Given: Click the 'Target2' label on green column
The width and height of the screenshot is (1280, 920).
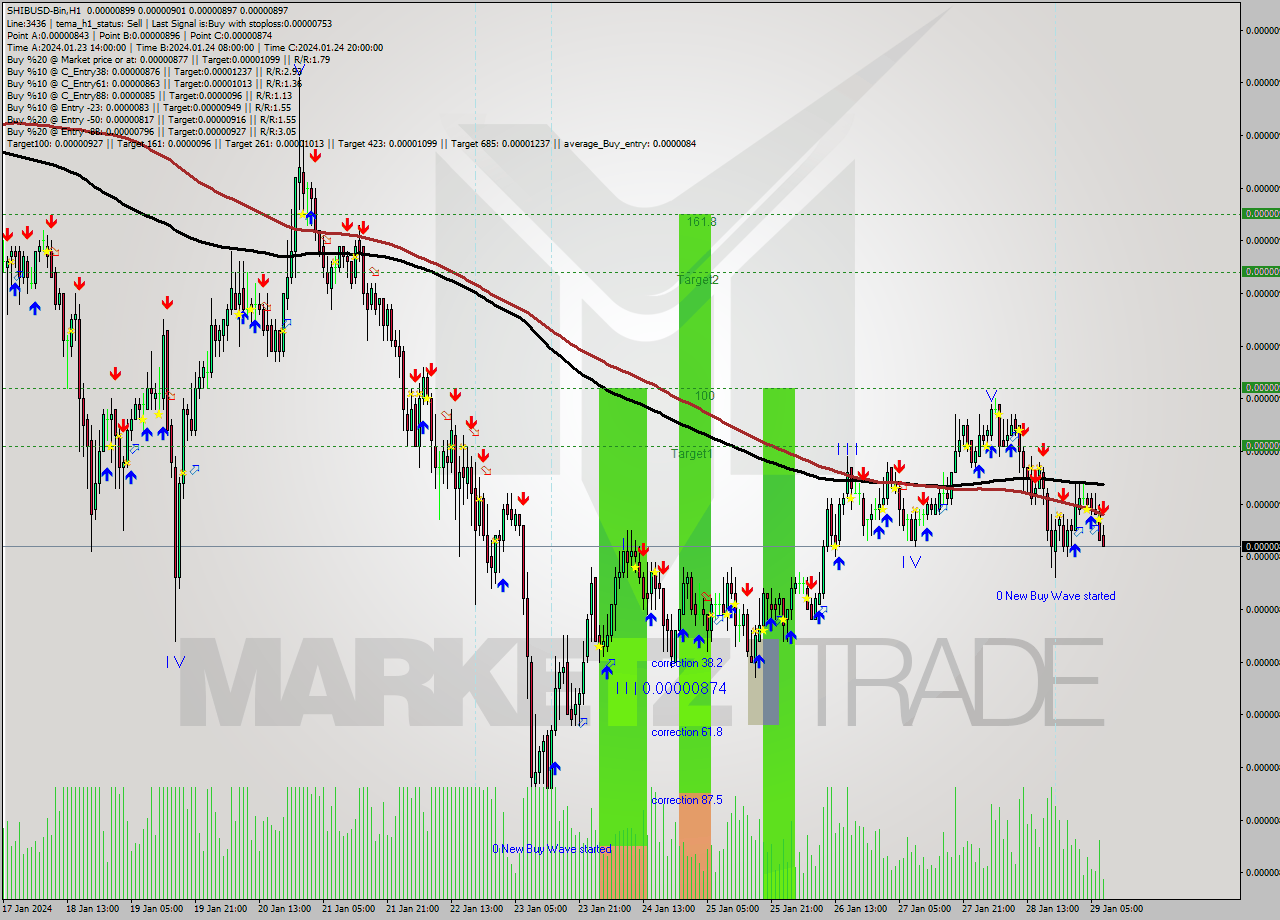Looking at the screenshot, I should pos(697,280).
